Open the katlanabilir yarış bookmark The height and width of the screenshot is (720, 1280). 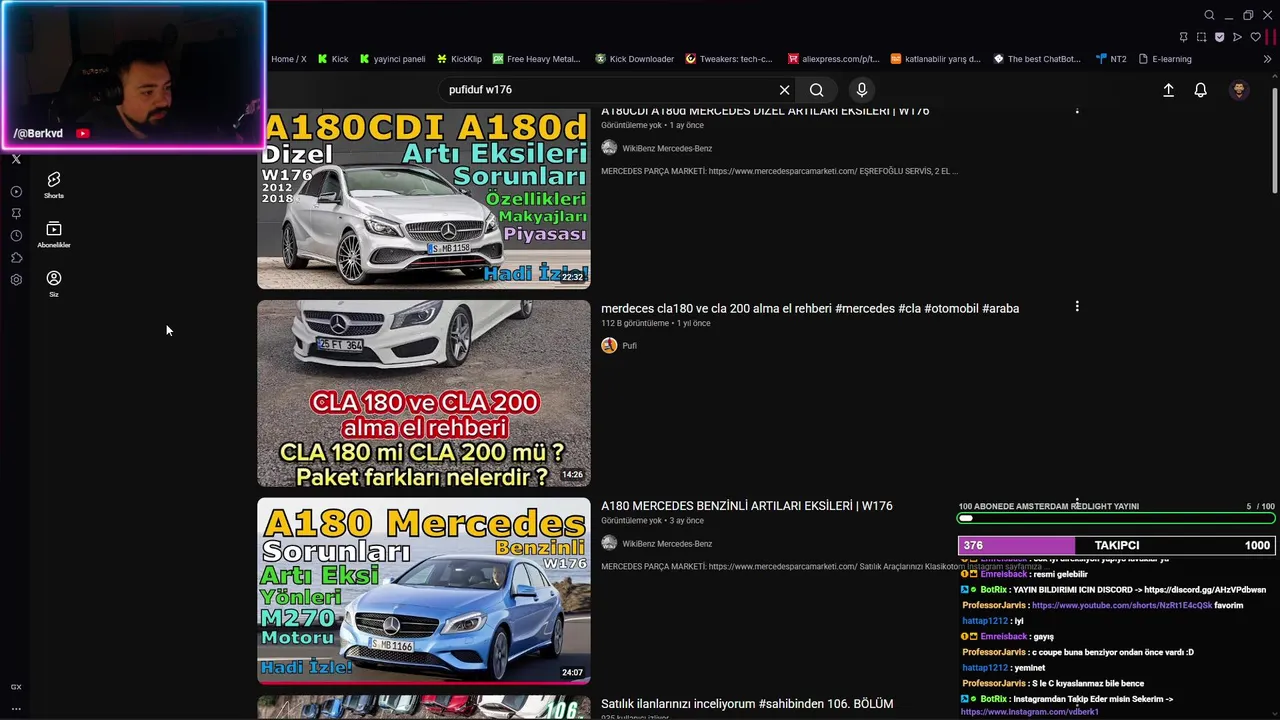(x=935, y=59)
